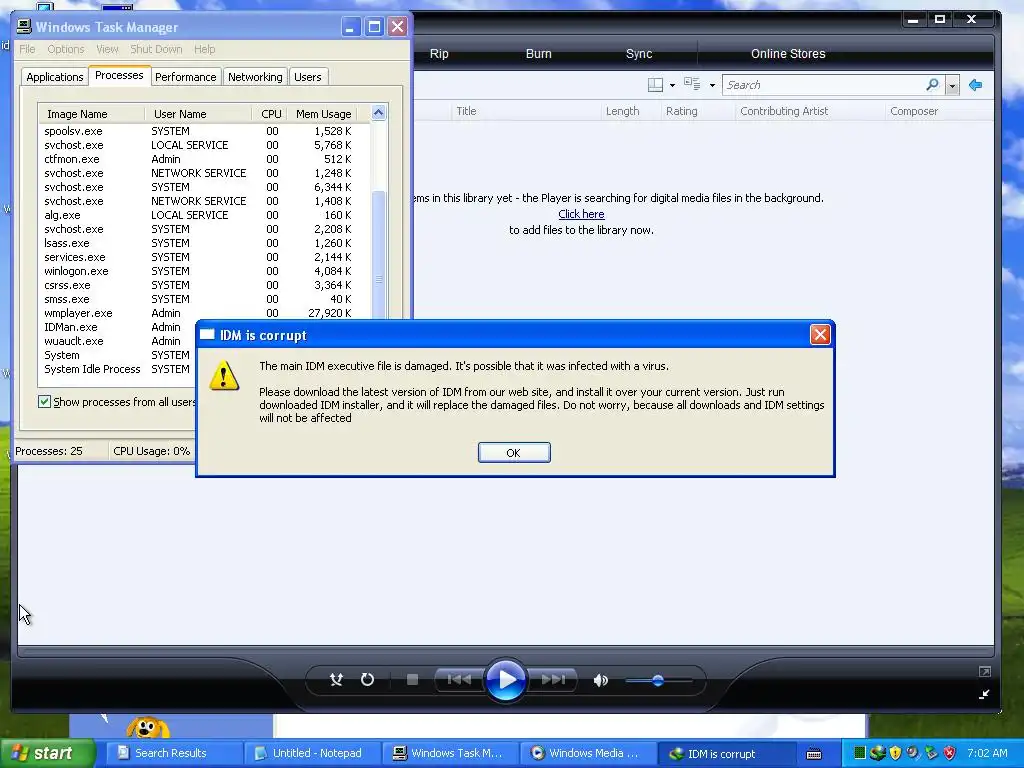This screenshot has width=1024, height=768.
Task: Open the File menu in Task Manager
Action: tap(27, 49)
